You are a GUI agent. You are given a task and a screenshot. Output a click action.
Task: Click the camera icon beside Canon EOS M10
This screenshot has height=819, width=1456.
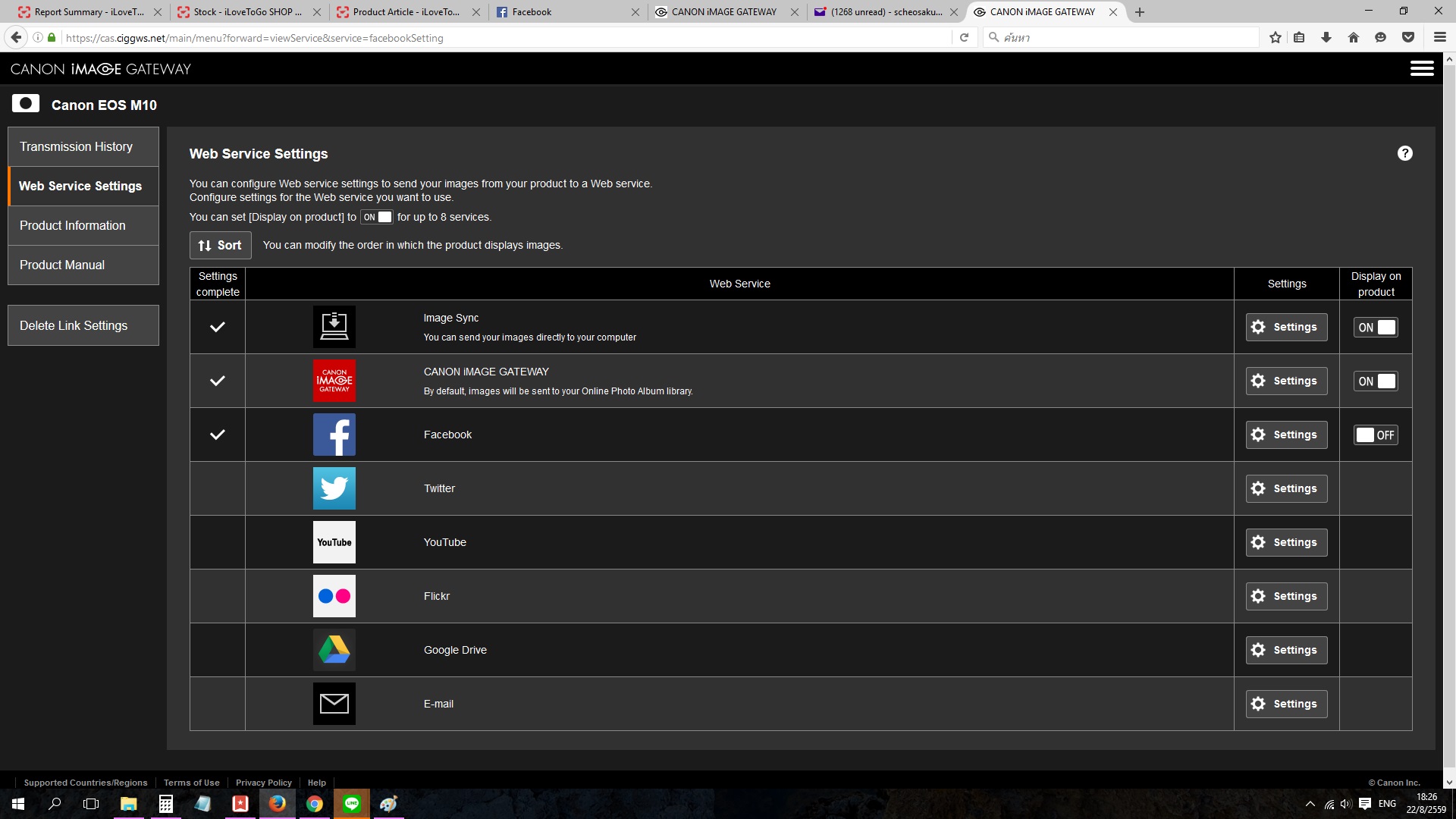coord(26,104)
